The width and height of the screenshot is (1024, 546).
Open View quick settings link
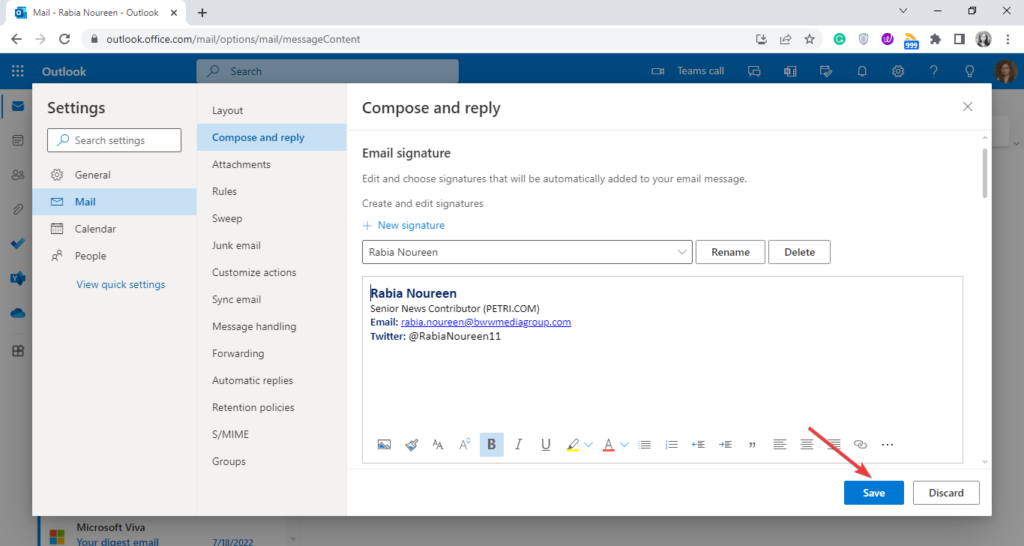point(121,285)
